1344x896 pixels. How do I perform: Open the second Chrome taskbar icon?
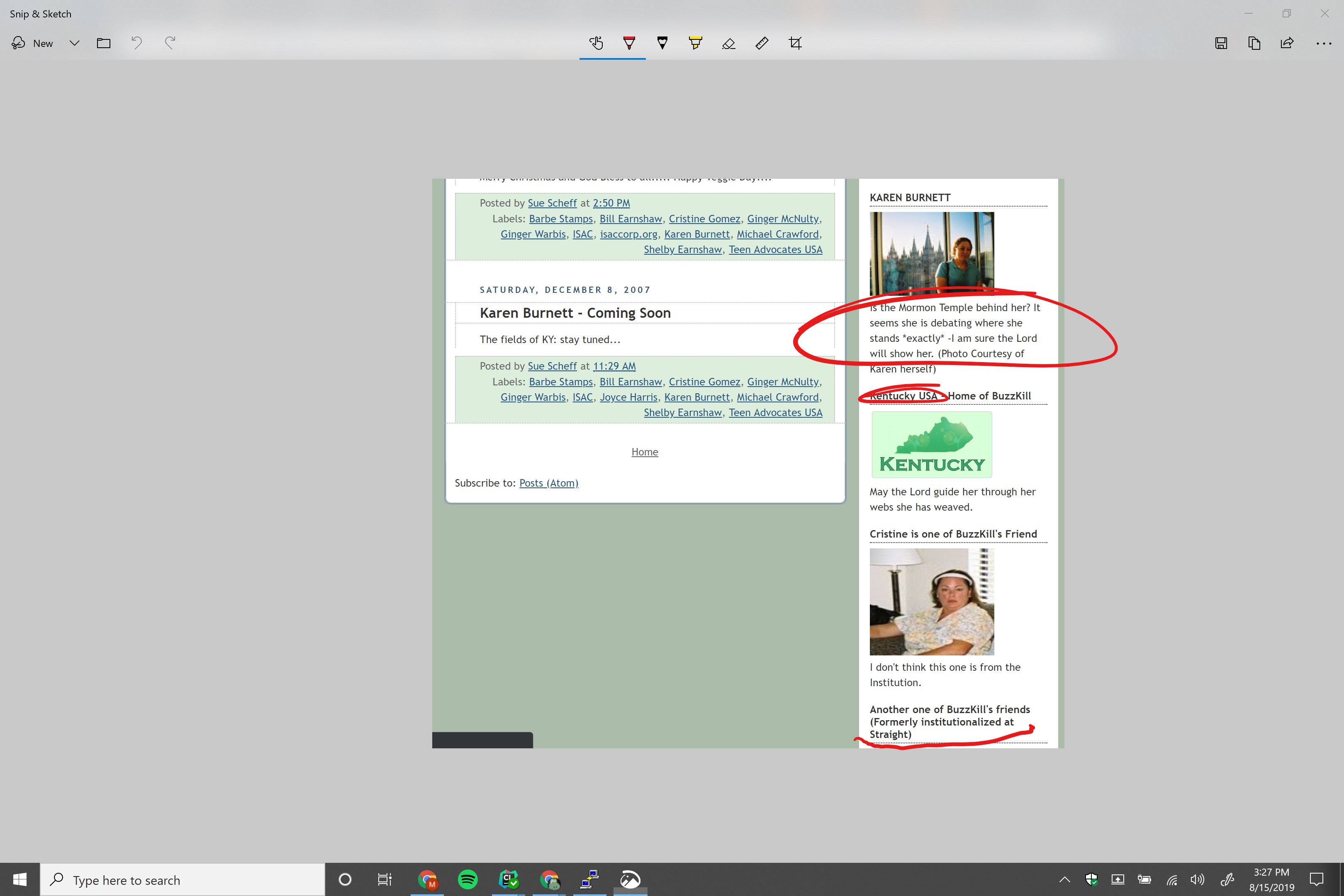[549, 879]
